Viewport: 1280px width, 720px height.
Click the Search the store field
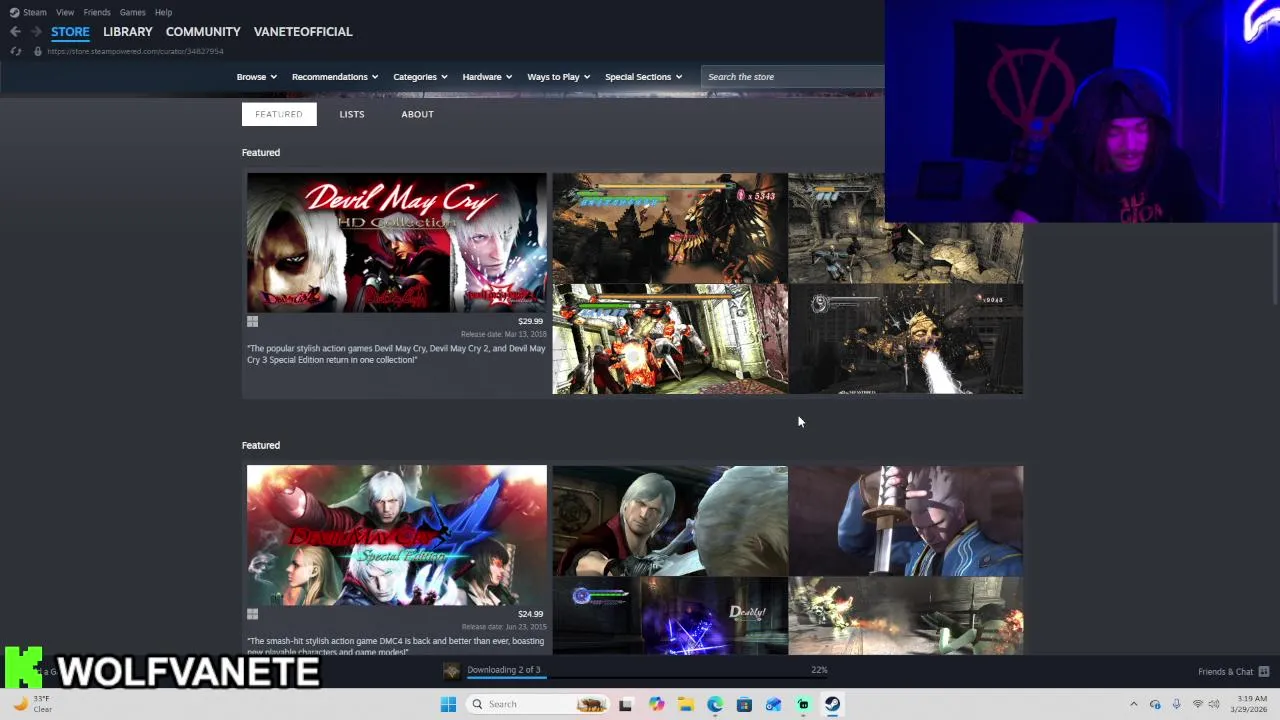[792, 77]
